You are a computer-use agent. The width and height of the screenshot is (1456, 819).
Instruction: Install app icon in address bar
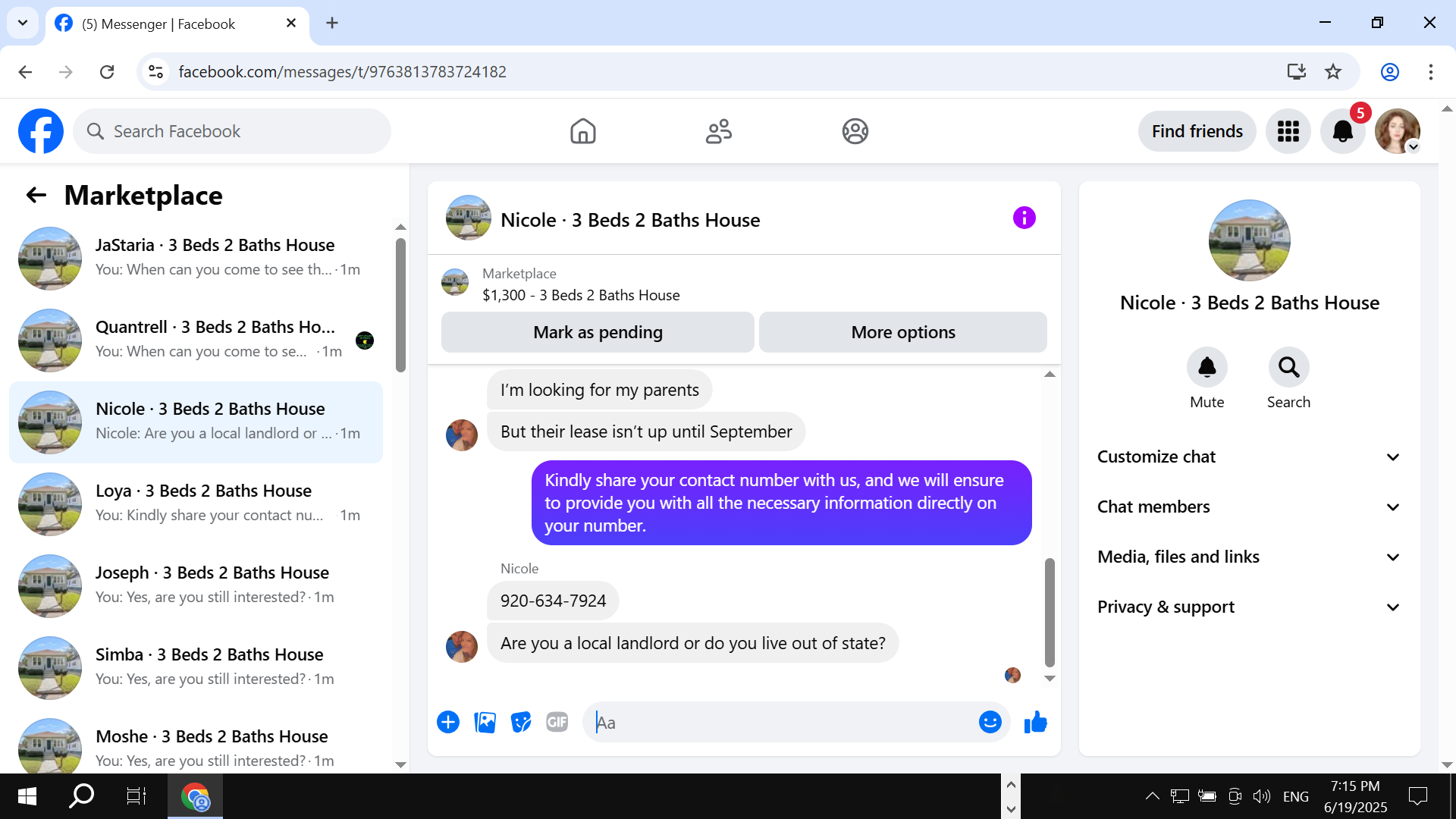pyautogui.click(x=1297, y=72)
